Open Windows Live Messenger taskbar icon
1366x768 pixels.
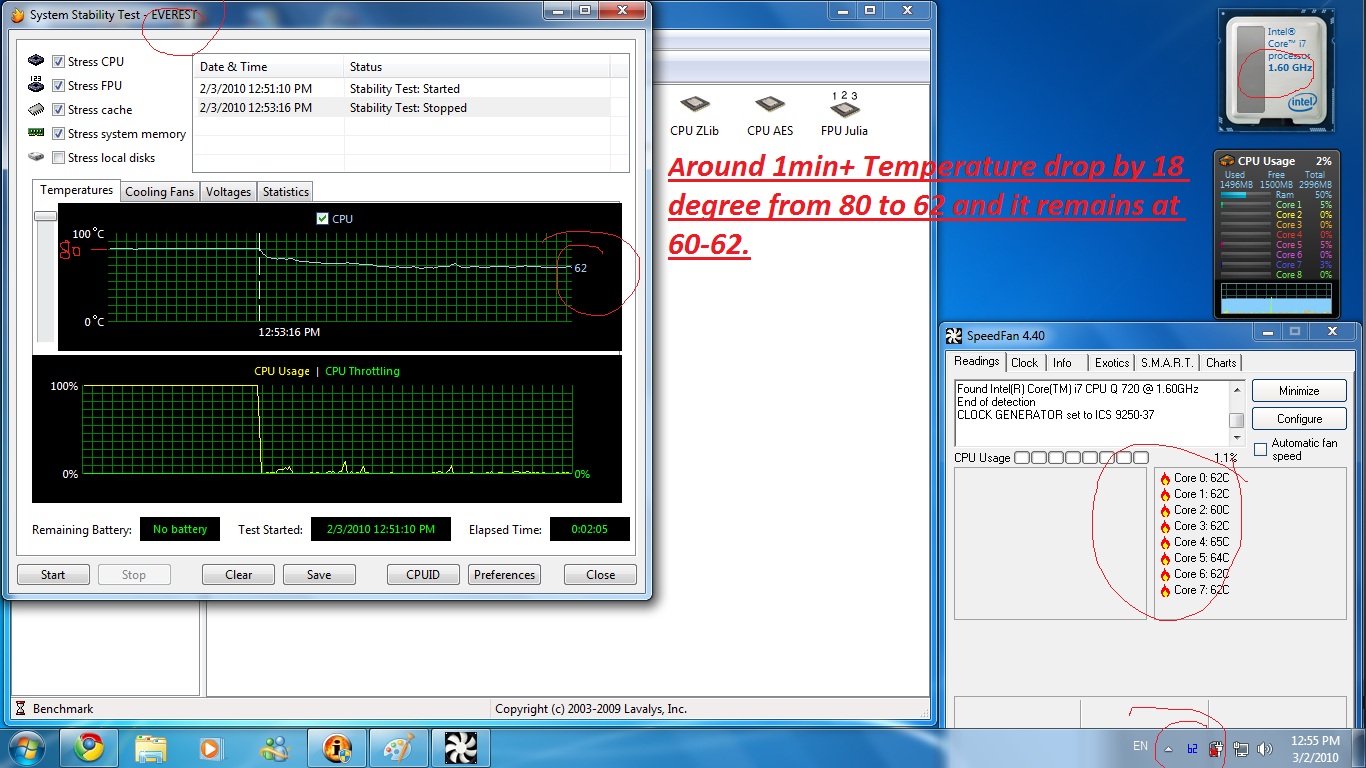(274, 747)
